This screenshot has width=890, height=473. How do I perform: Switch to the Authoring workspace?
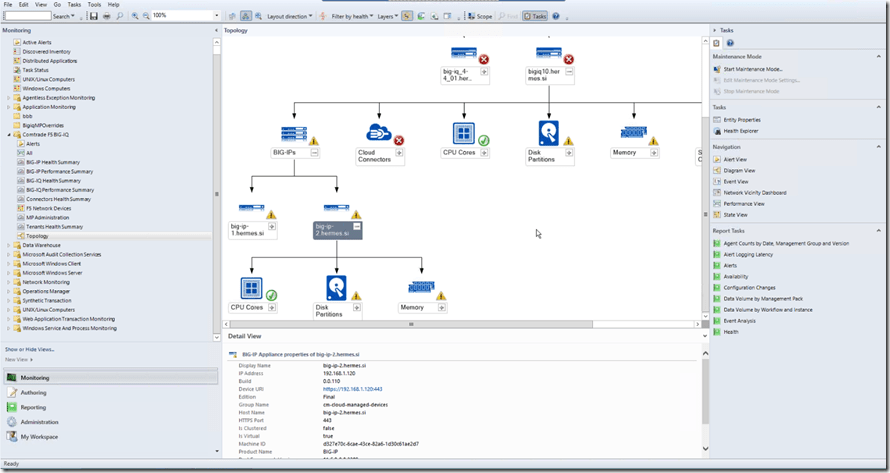pos(33,393)
